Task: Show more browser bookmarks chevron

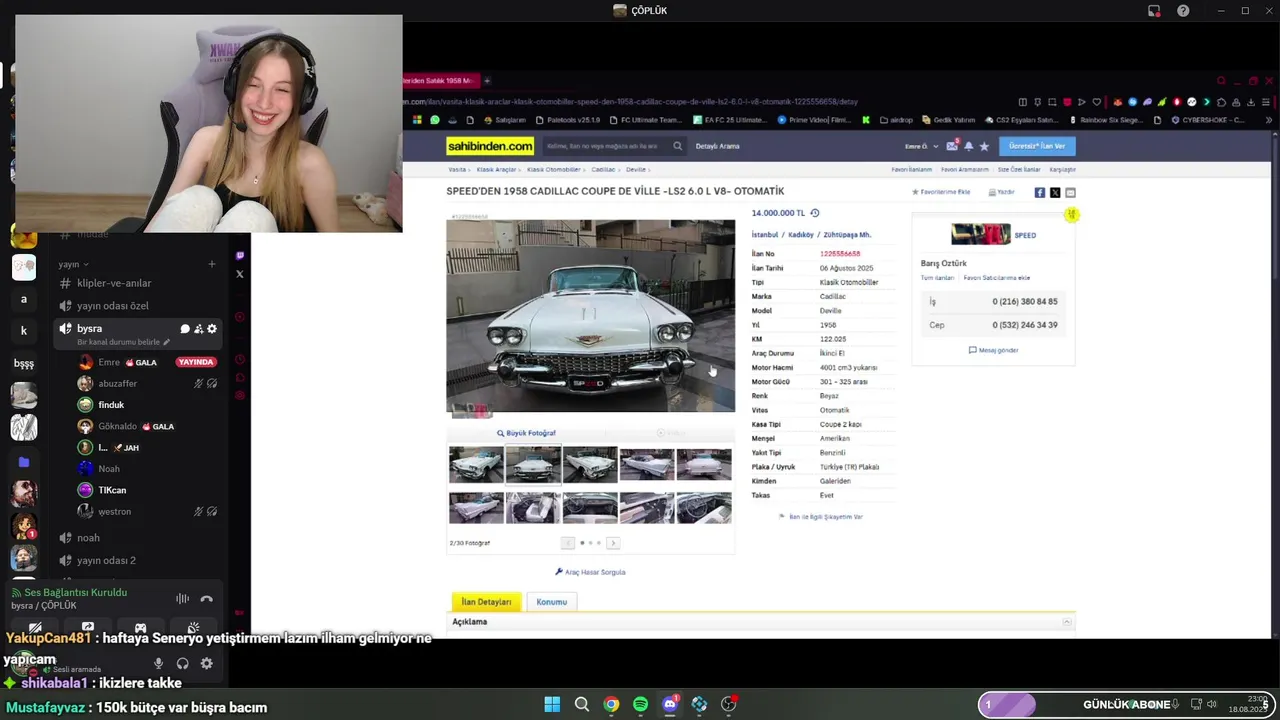Action: tap(1269, 120)
